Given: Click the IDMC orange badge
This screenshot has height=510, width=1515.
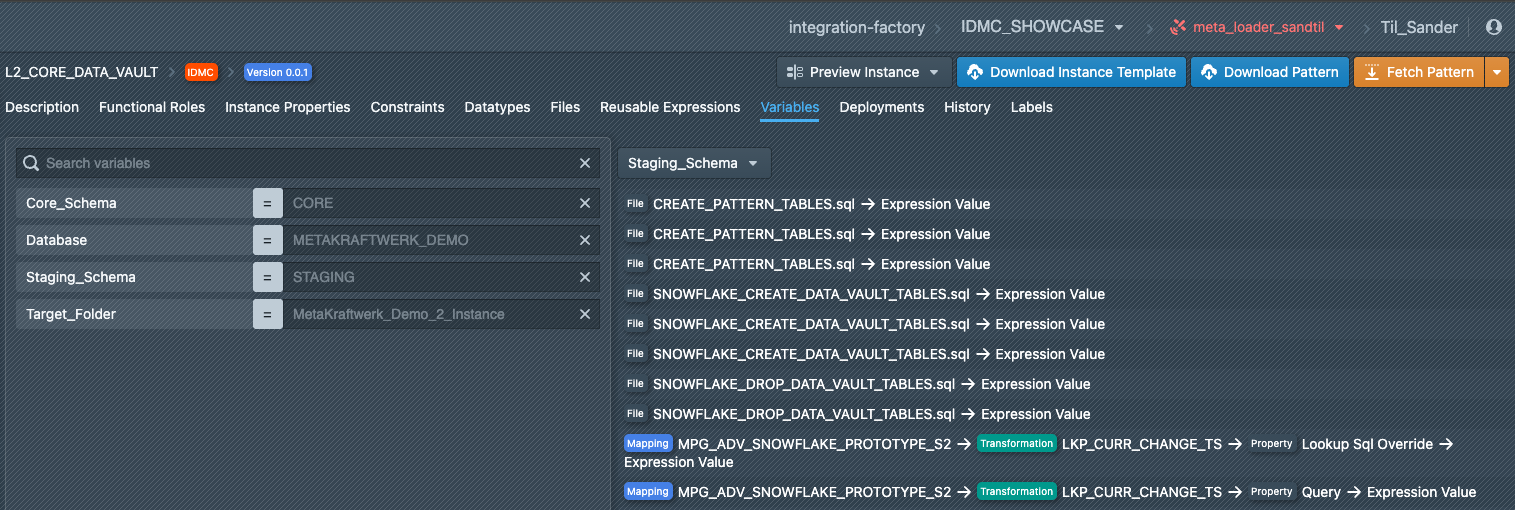Looking at the screenshot, I should coord(201,72).
